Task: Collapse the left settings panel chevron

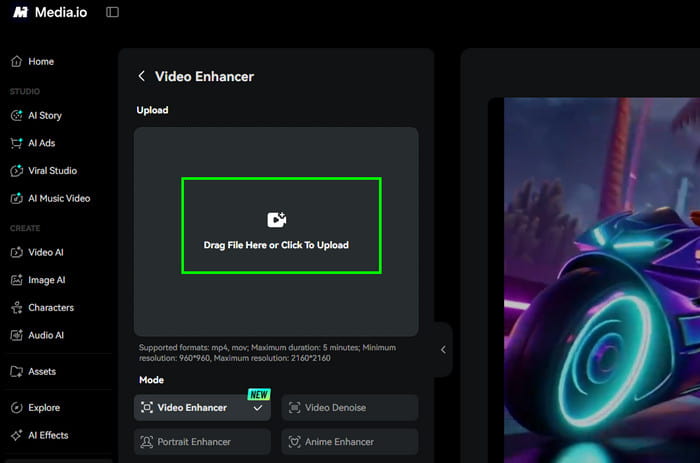Action: tap(443, 350)
